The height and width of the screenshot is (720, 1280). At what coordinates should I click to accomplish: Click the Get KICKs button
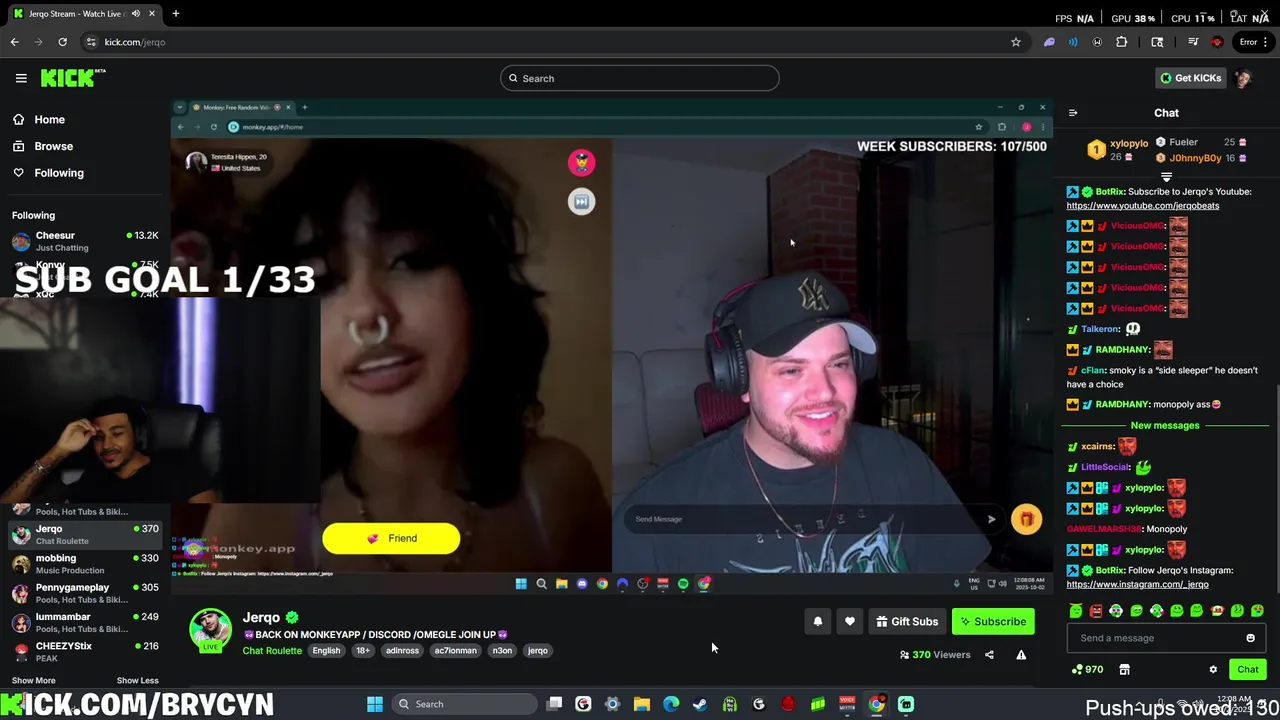(1190, 78)
